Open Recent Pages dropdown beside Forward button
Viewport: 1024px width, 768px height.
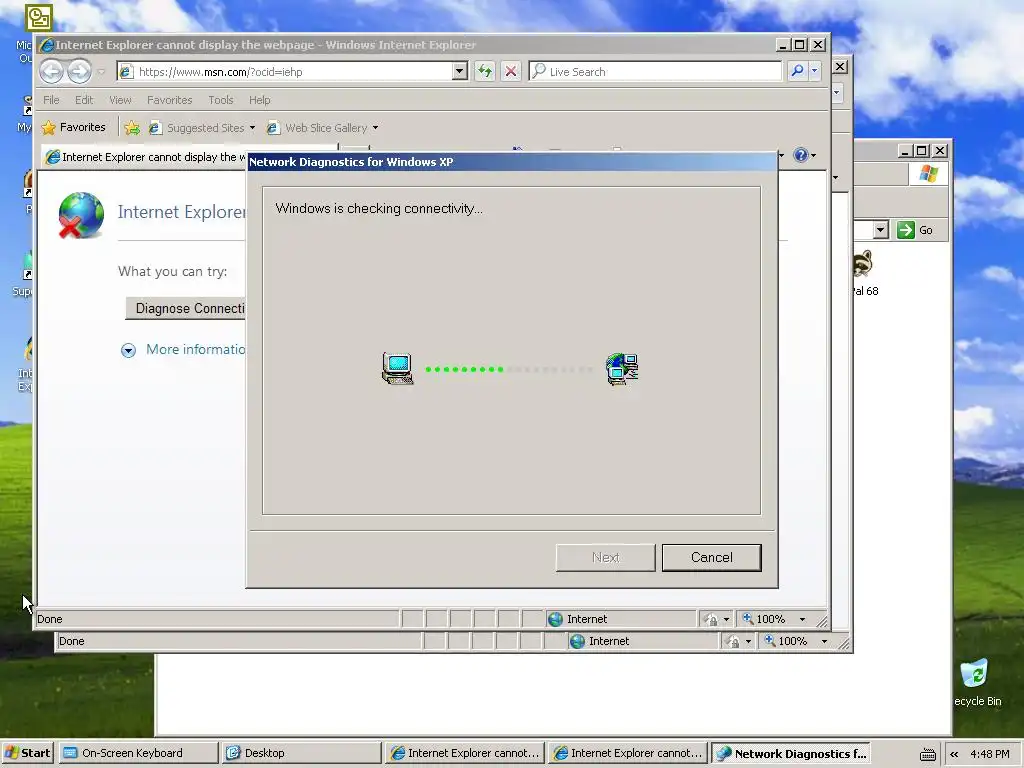coord(101,72)
